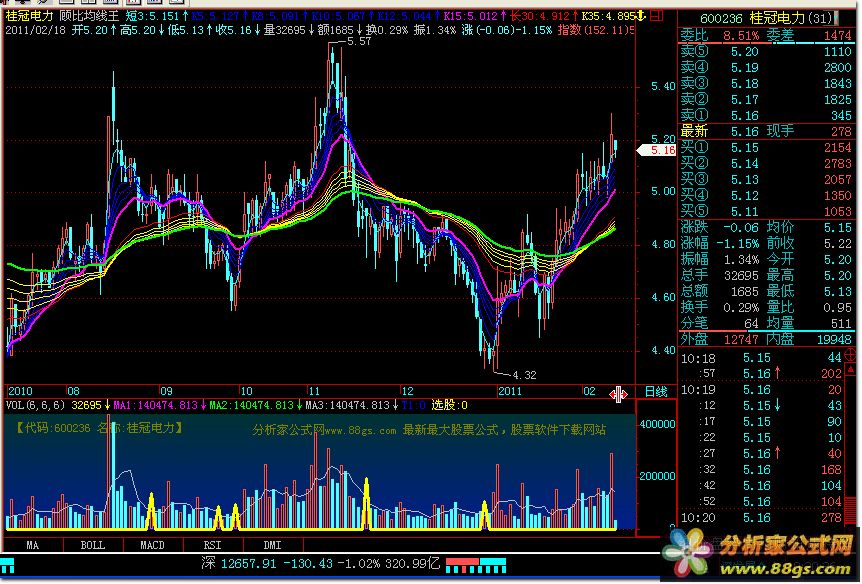Screen dimensions: 862x584
Task: Click the yellow down-arrow icon after K35
Action: tap(640, 16)
